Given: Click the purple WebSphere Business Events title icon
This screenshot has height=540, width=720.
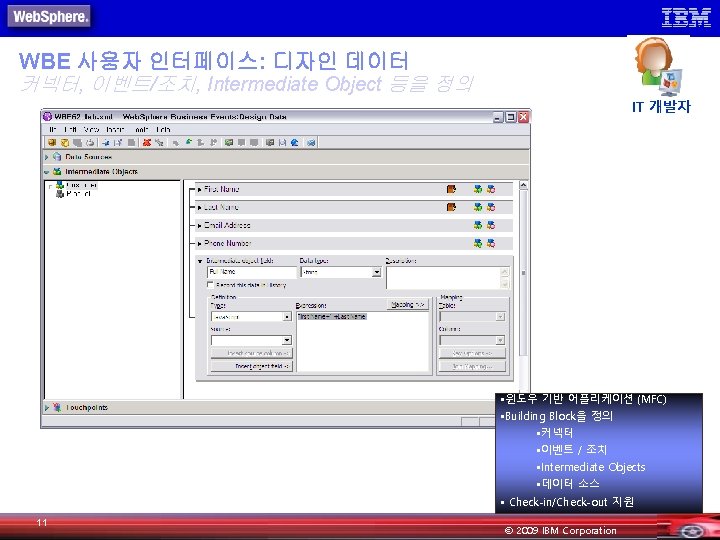Looking at the screenshot, I should (47, 117).
